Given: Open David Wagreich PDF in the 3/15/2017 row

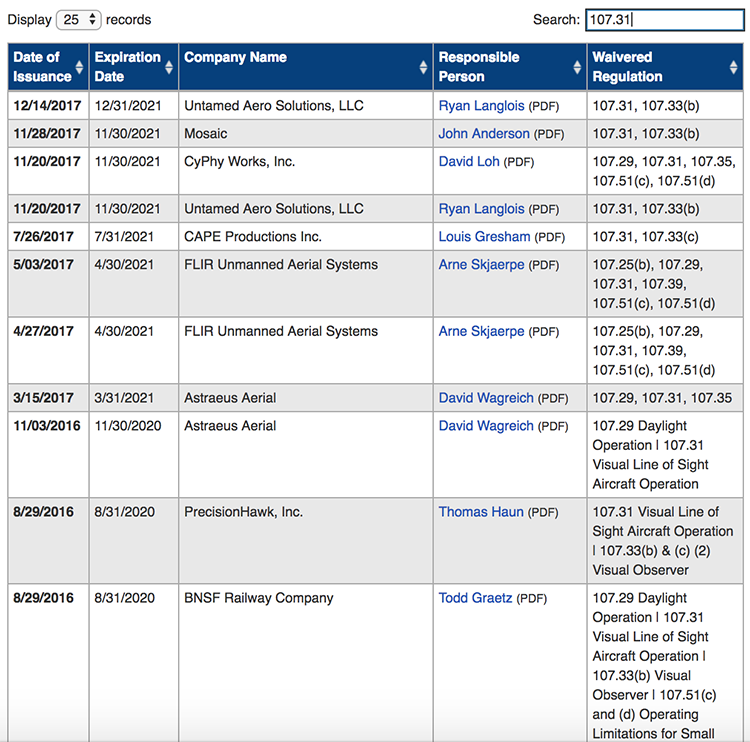Looking at the screenshot, I should point(486,398).
